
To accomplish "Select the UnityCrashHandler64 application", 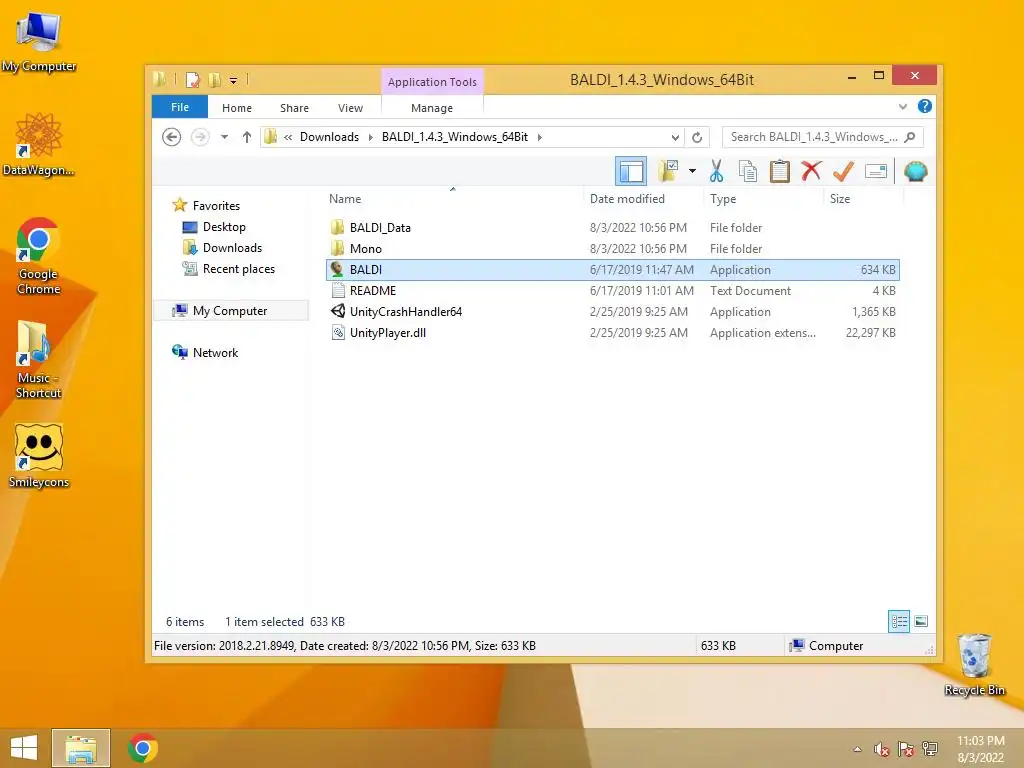I will tap(613, 312).
